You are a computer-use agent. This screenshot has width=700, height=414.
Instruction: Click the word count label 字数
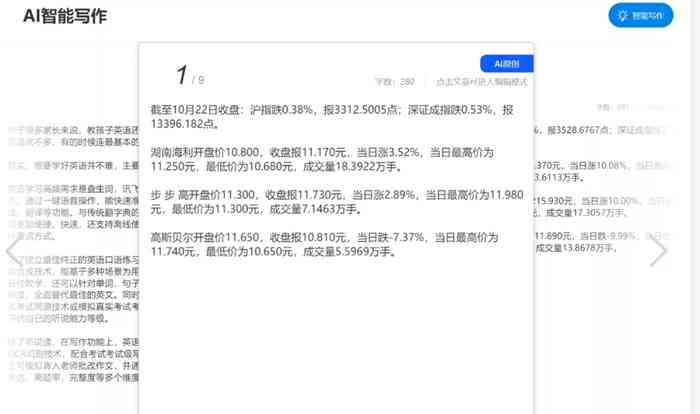pos(395,82)
